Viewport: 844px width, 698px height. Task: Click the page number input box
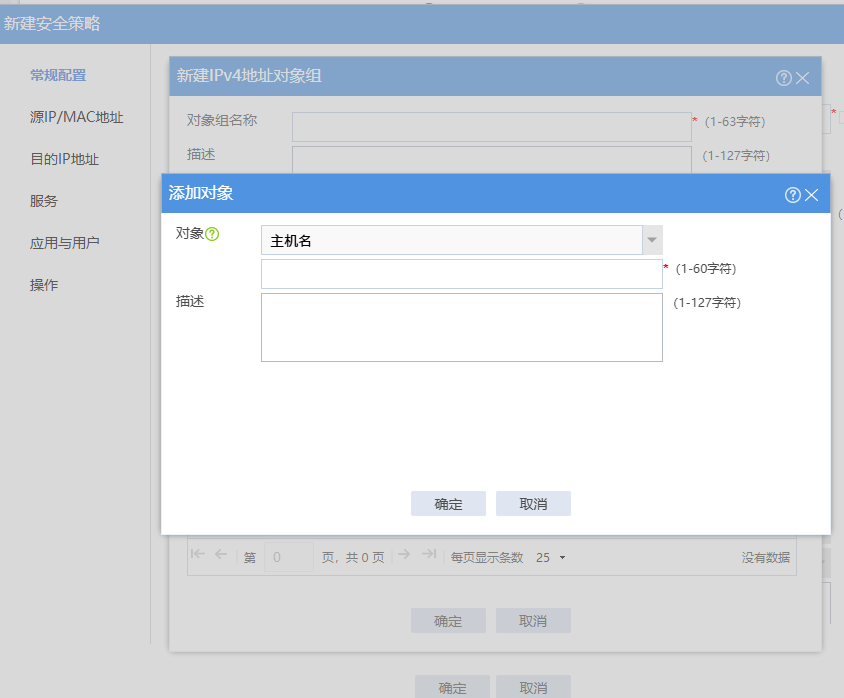click(x=289, y=557)
